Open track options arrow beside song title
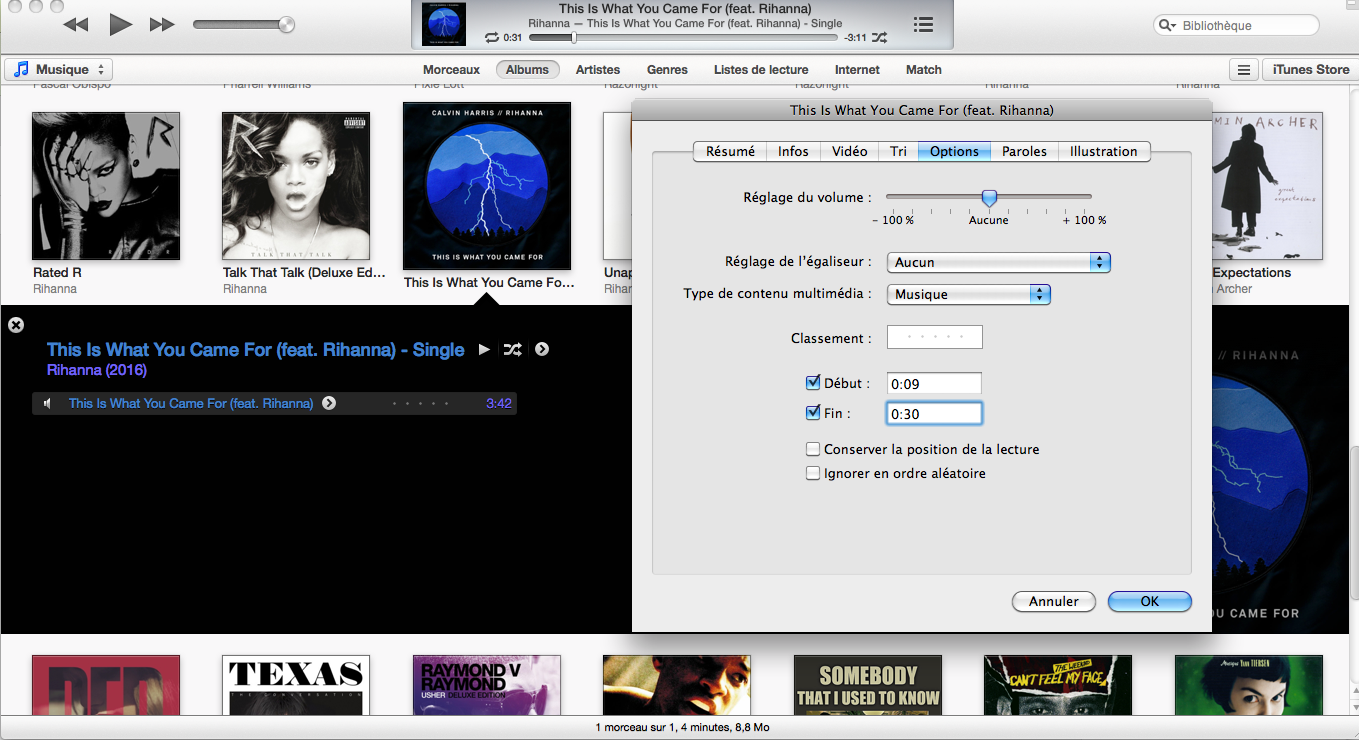 [x=329, y=404]
